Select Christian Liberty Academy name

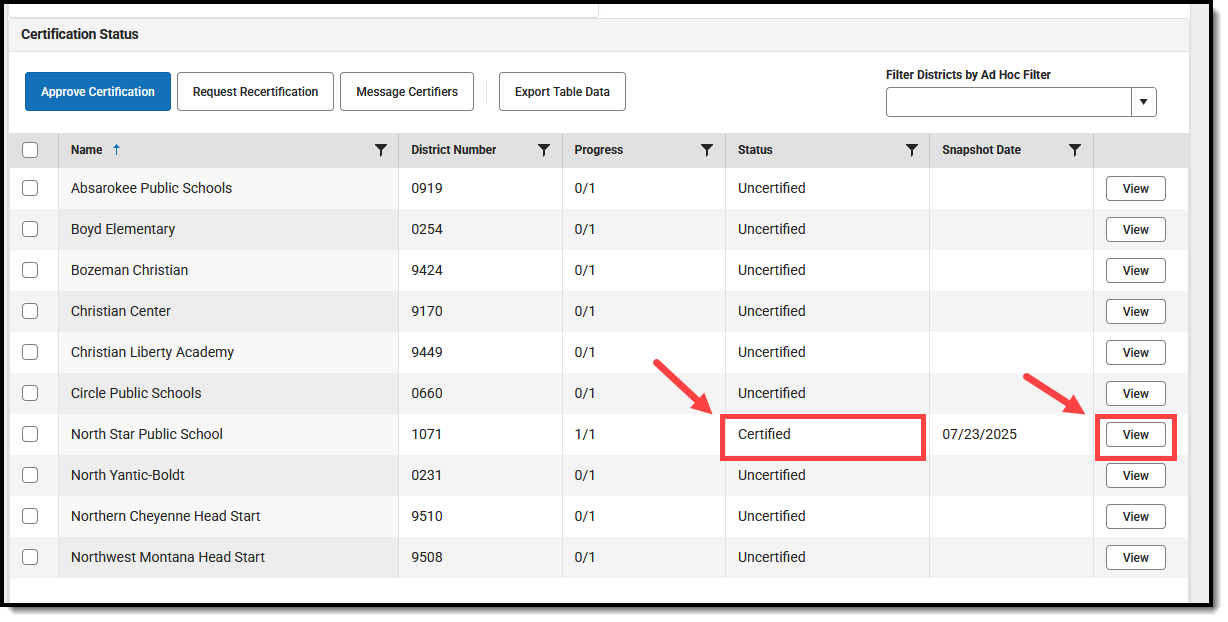pos(152,352)
